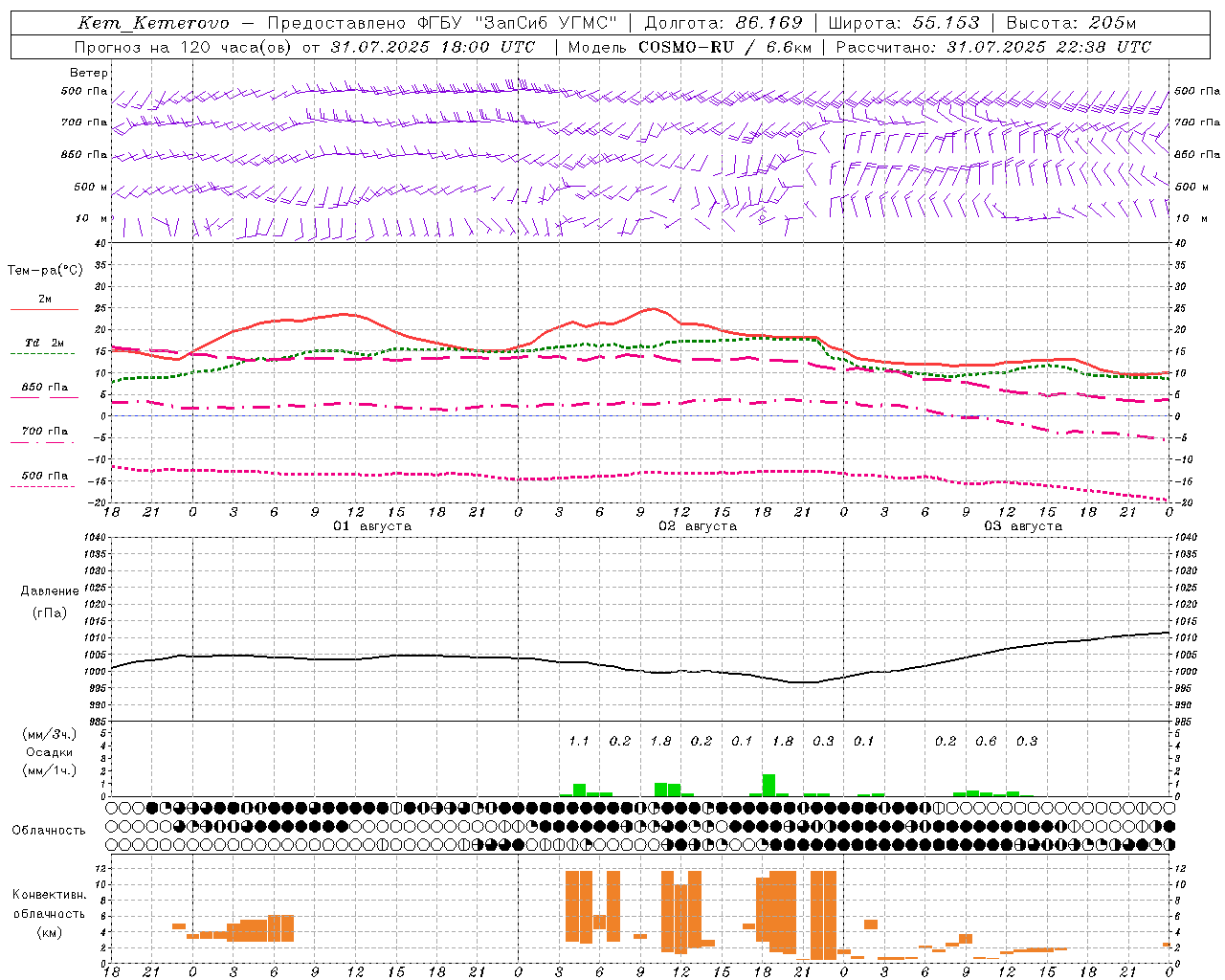Click the Тем-ра(°C) temperature panel label
1225x980 pixels.
pyautogui.click(x=45, y=271)
